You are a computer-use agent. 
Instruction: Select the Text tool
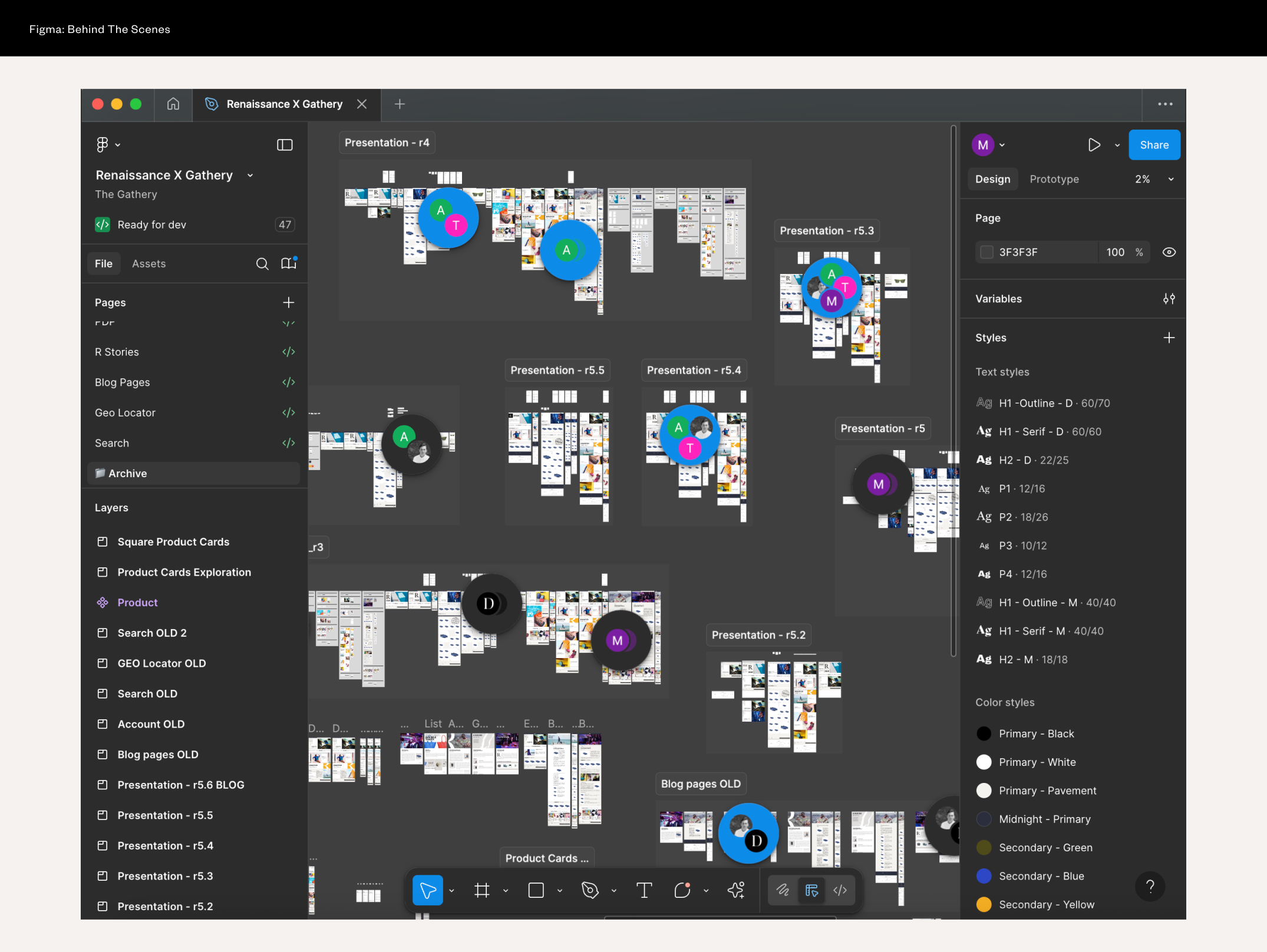coord(644,890)
